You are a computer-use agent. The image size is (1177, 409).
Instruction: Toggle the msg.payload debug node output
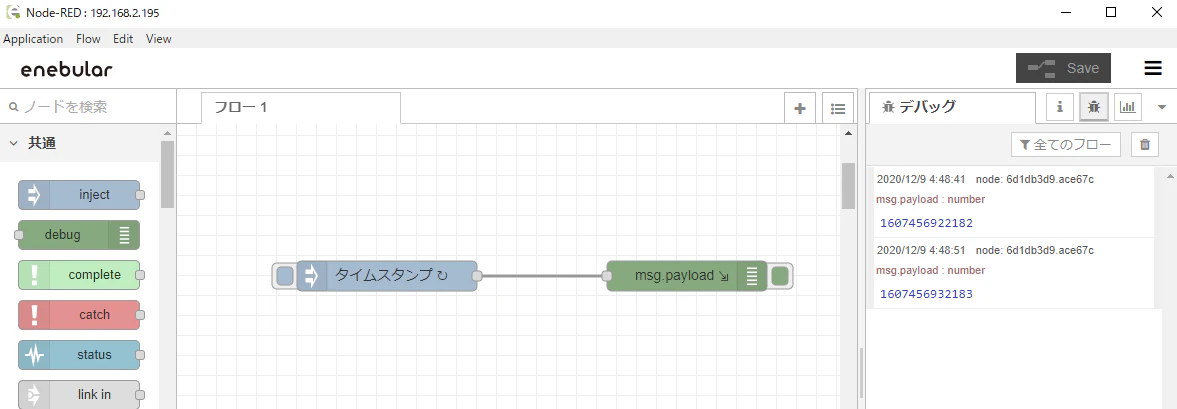(x=781, y=276)
